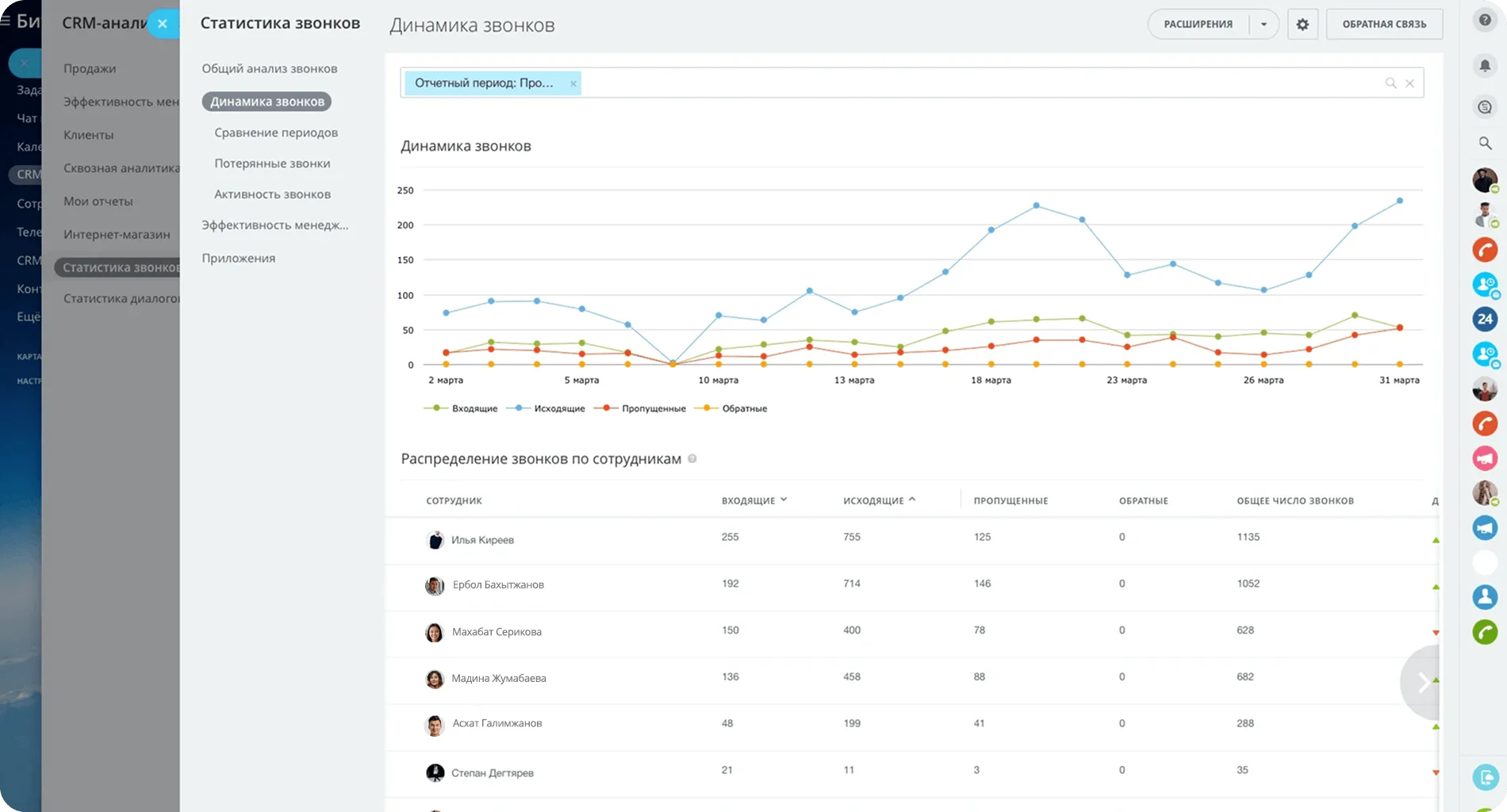Sort table by Исходящие column
The width and height of the screenshot is (1507, 812).
[879, 500]
